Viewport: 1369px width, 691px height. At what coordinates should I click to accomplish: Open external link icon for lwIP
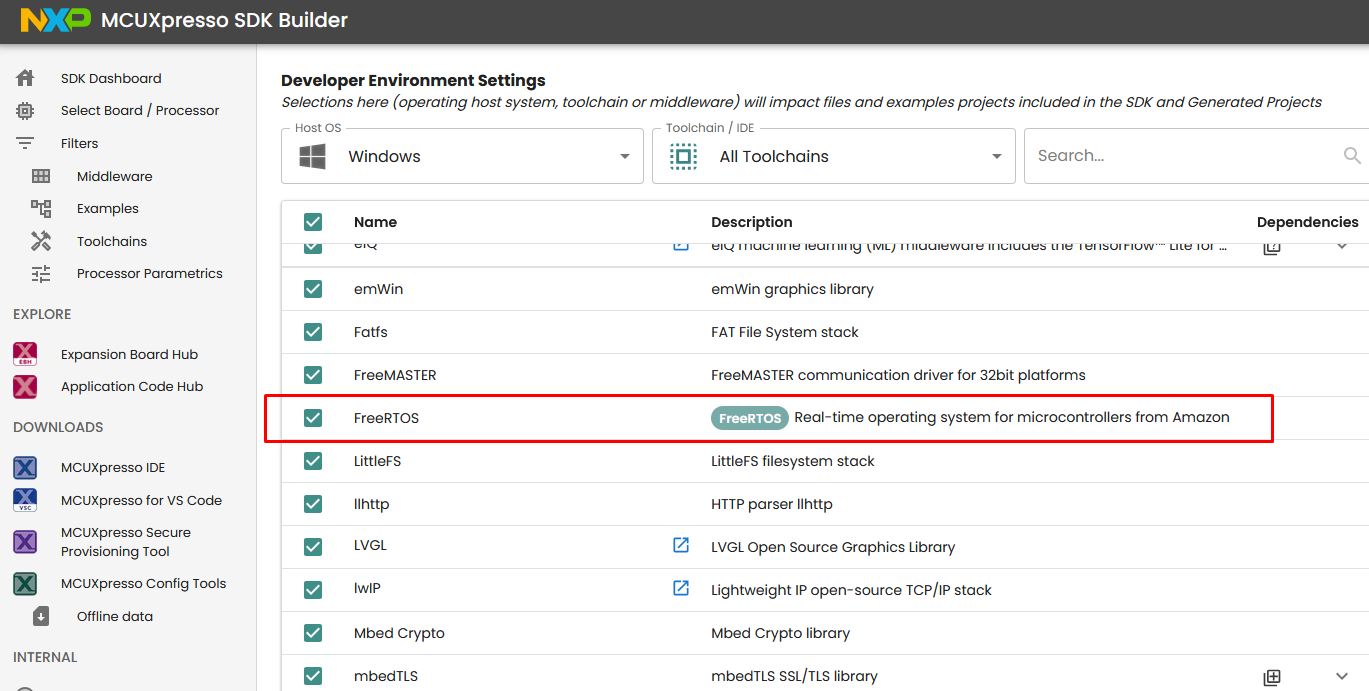[681, 588]
